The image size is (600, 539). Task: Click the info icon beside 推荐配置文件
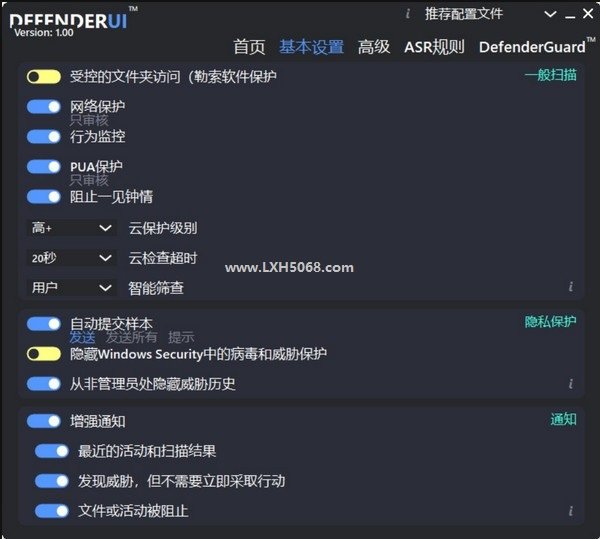(408, 14)
